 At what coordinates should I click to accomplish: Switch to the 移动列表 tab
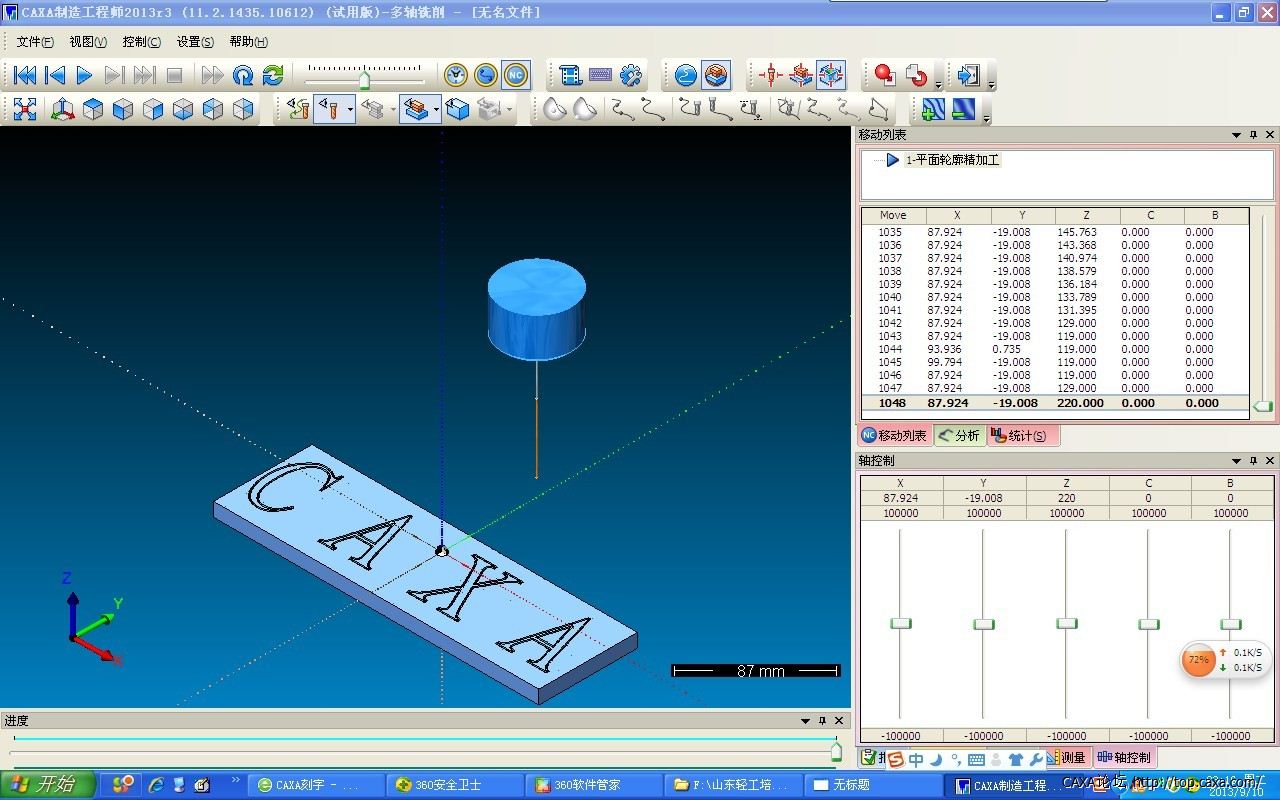tap(894, 435)
